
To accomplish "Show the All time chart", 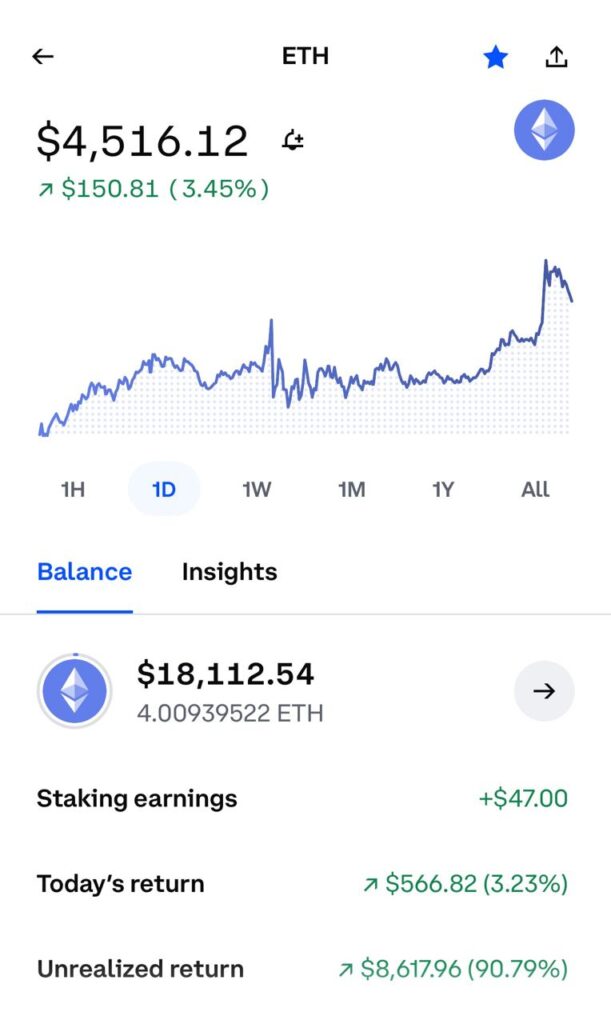I will pyautogui.click(x=535, y=489).
